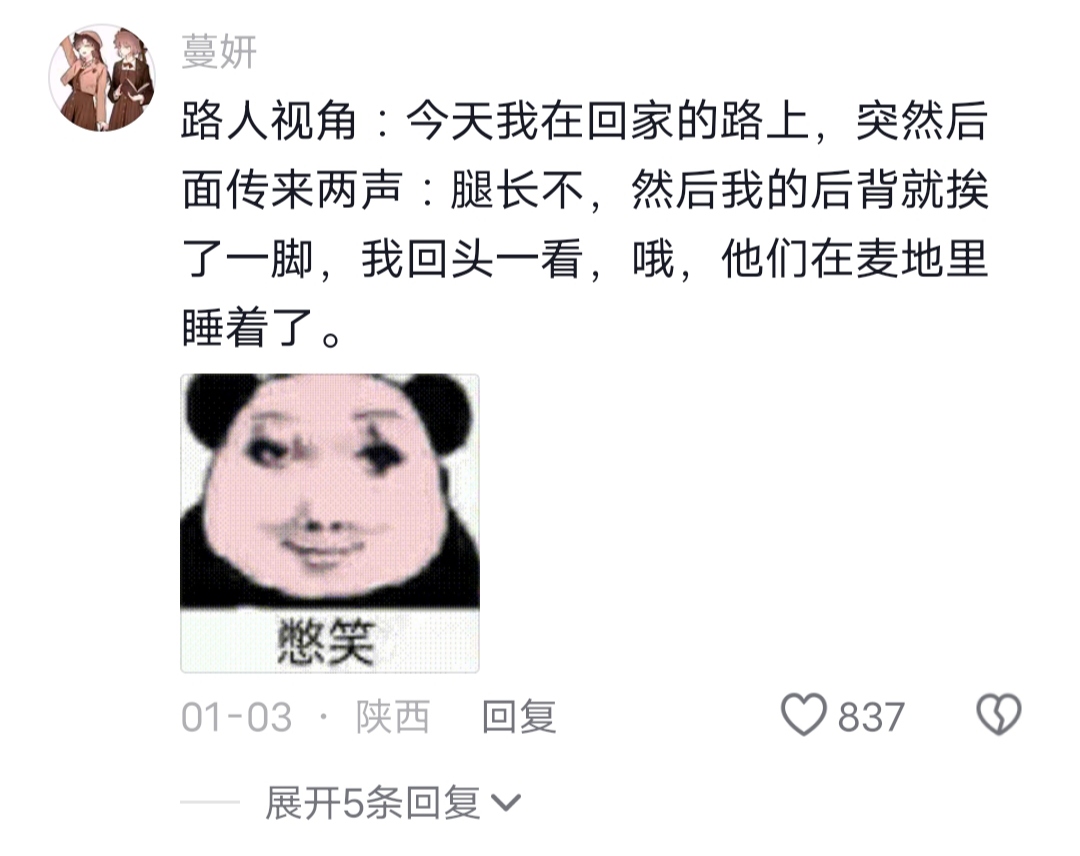
Task: Click the 憋笑 caption on the meme
Action: (326, 641)
